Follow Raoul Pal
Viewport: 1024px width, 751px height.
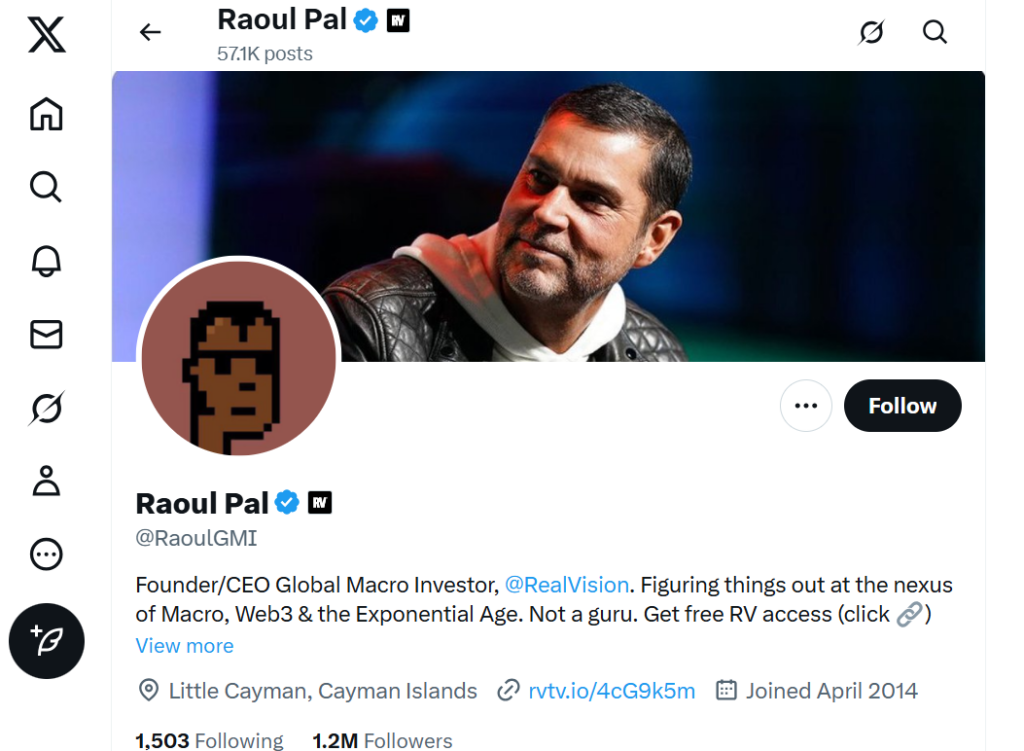(x=902, y=406)
